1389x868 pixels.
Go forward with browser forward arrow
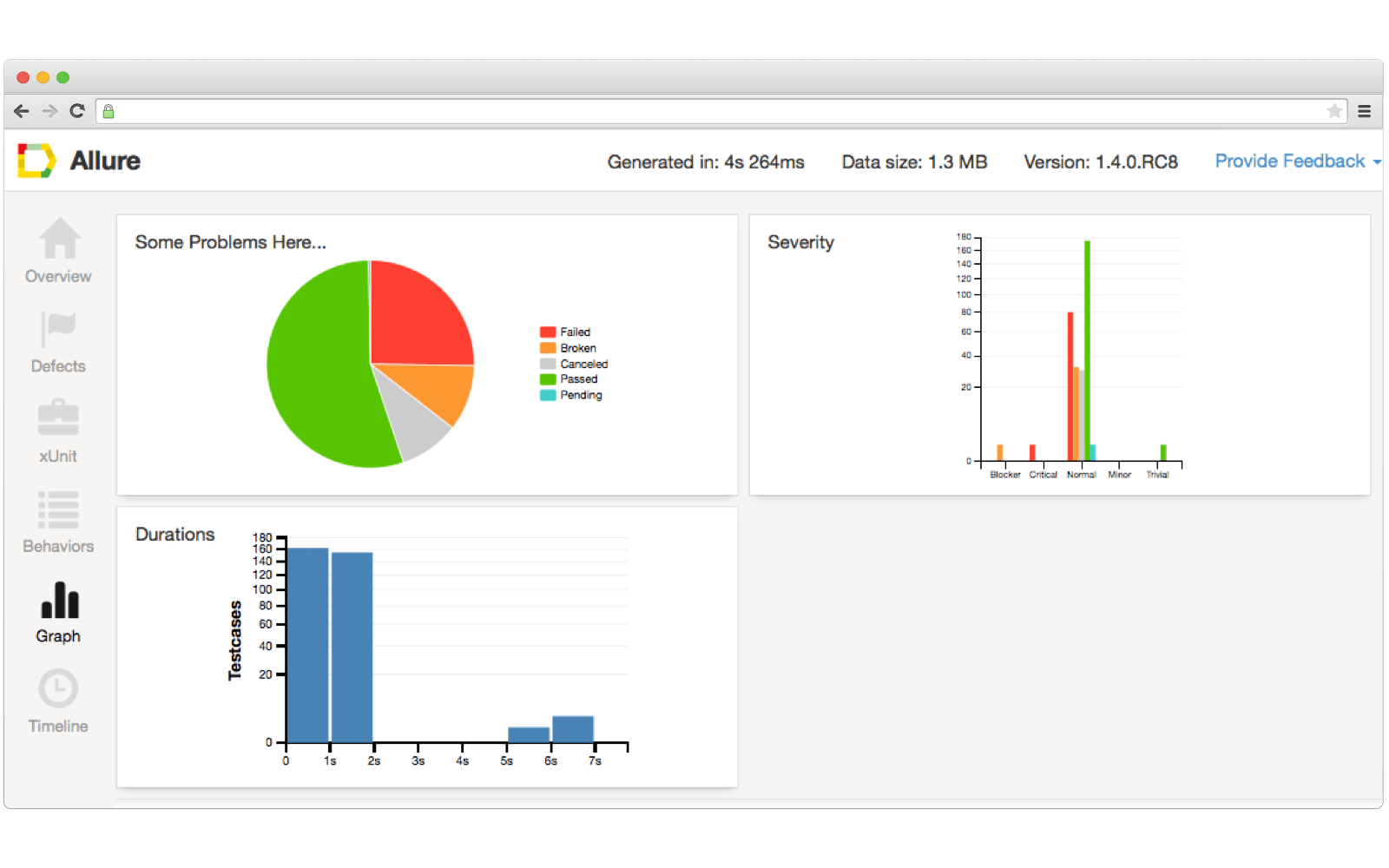tap(49, 111)
